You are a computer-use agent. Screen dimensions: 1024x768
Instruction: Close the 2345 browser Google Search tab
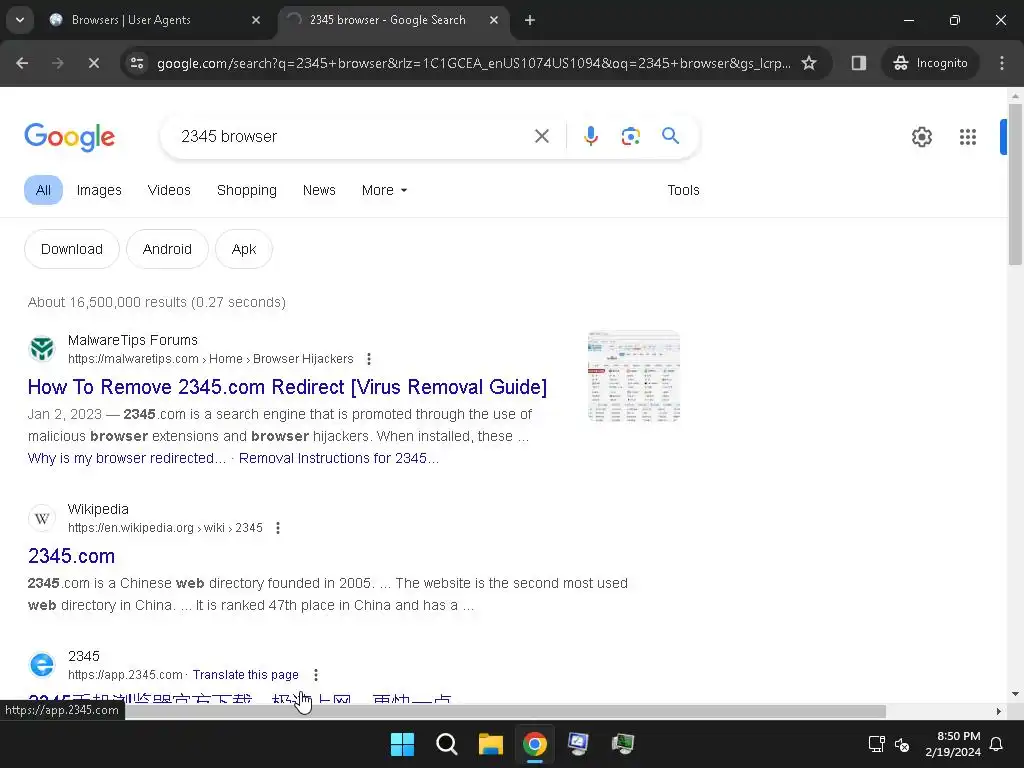494,20
